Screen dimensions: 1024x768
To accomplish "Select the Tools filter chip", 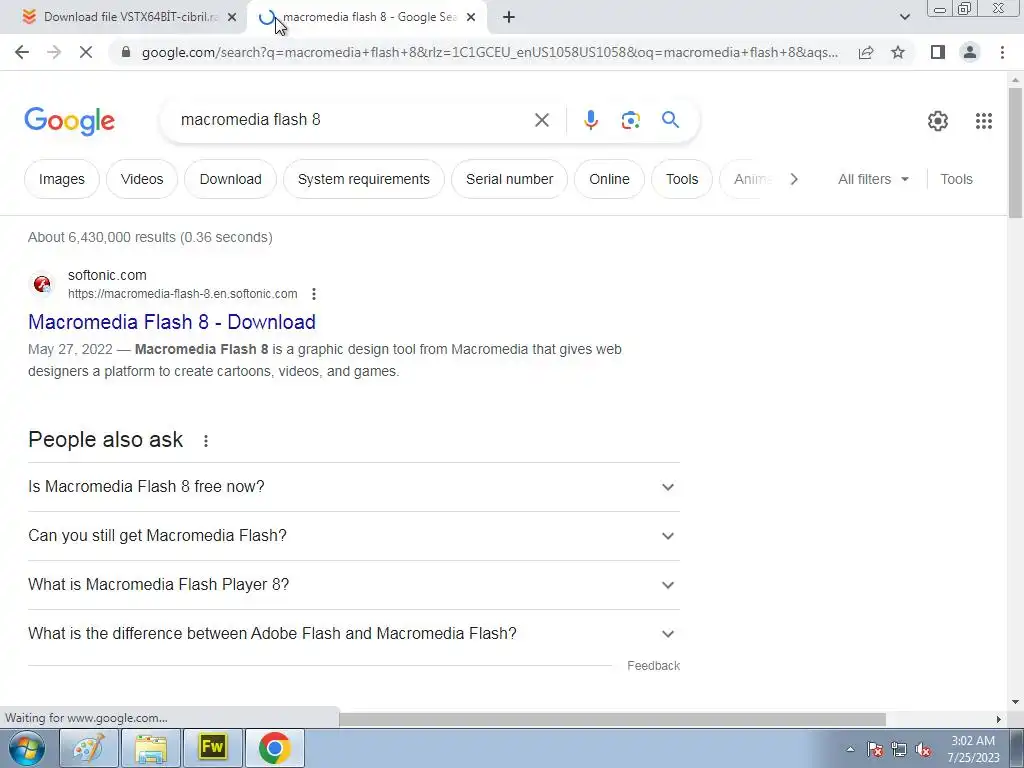I will click(682, 179).
